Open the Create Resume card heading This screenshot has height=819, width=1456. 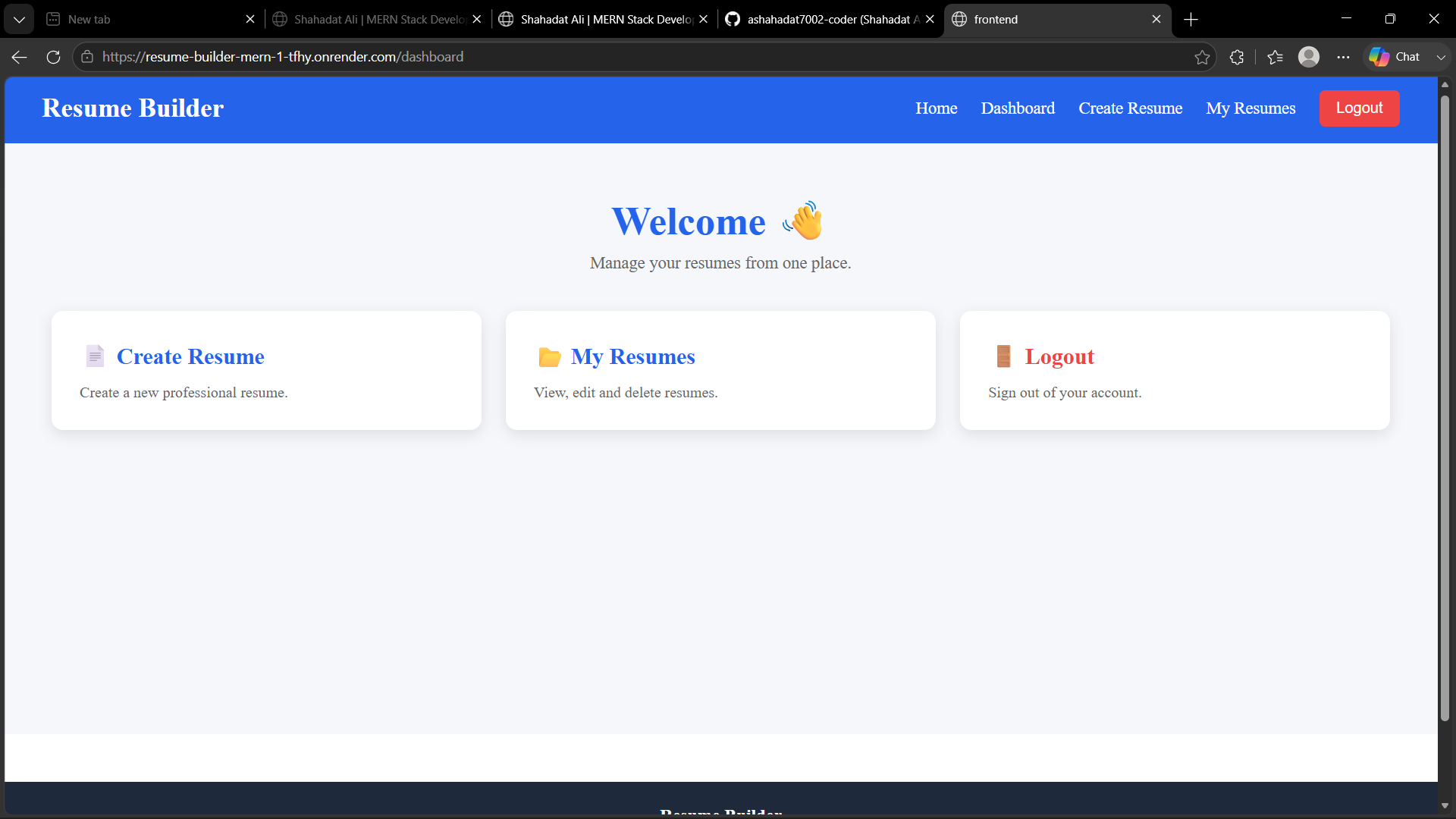coord(190,356)
